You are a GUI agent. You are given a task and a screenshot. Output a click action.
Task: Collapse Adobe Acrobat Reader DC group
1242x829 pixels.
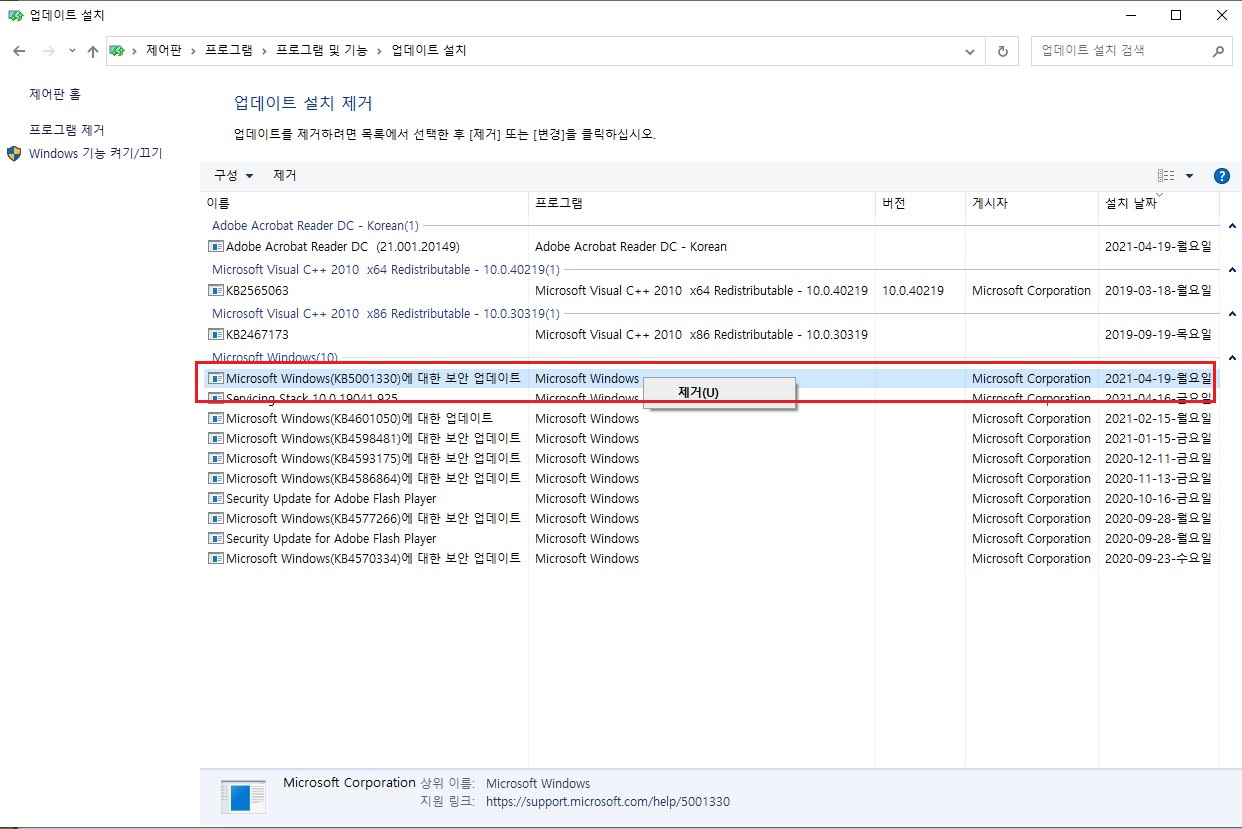click(1231, 226)
